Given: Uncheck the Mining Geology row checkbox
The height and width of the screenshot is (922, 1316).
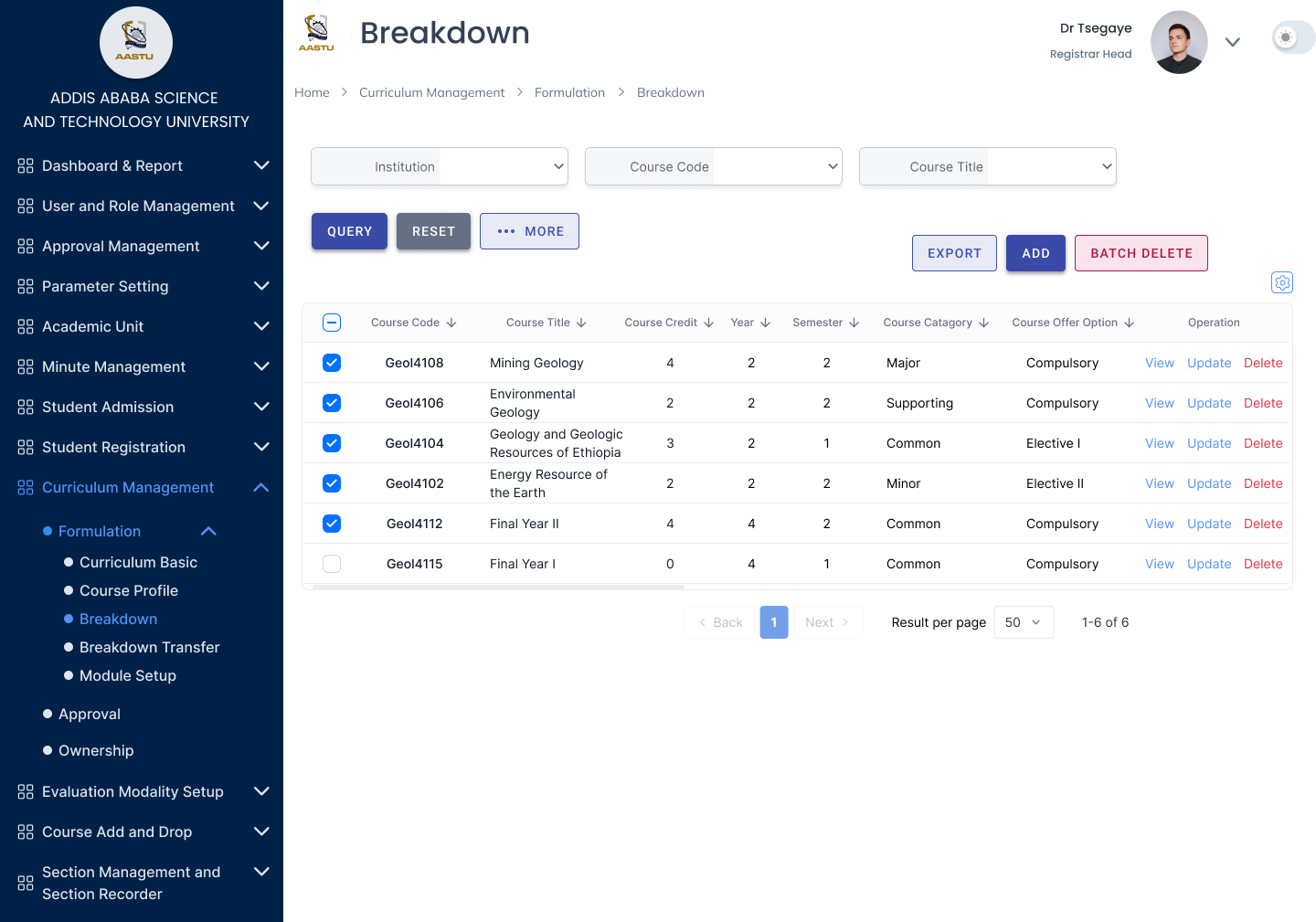Looking at the screenshot, I should (332, 363).
